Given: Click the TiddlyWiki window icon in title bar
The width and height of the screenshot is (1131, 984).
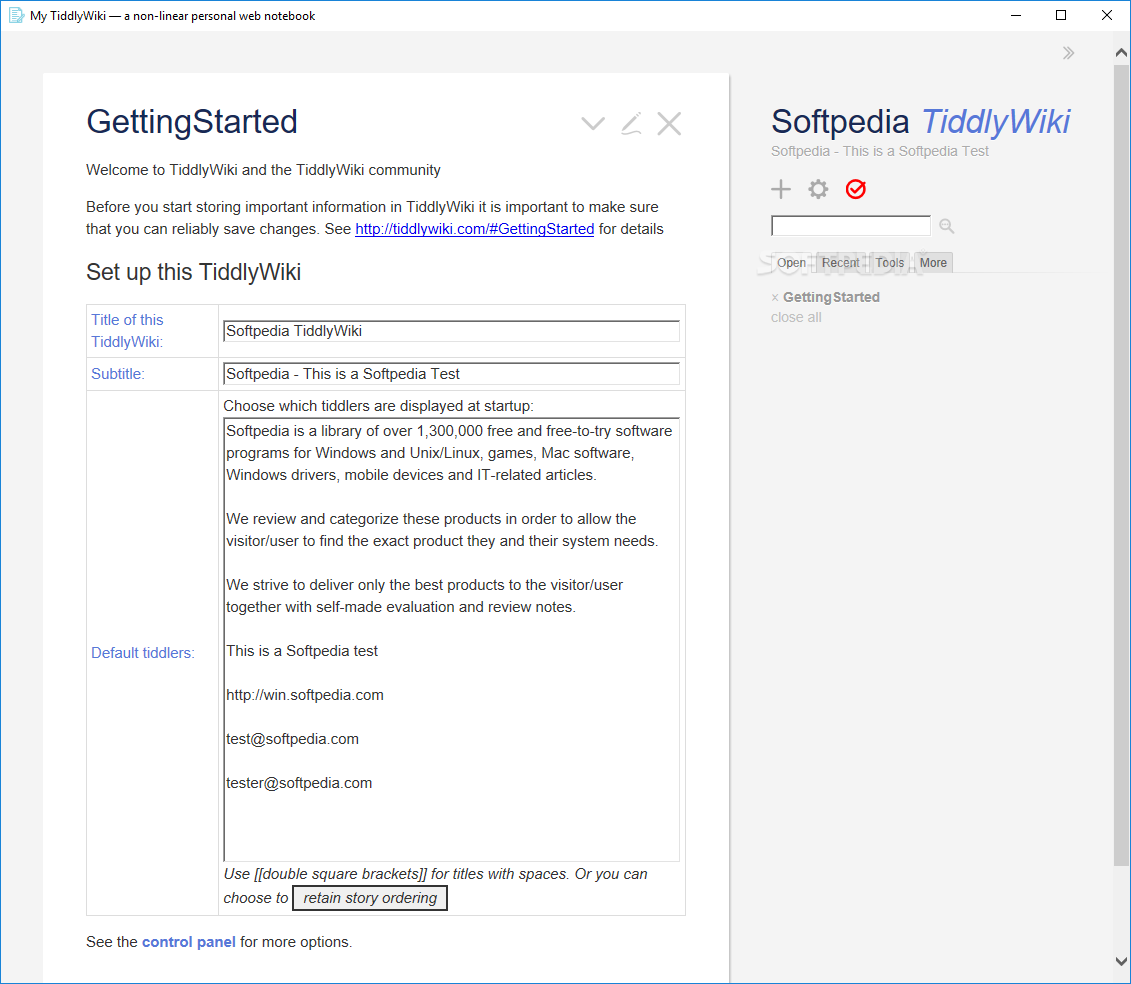Looking at the screenshot, I should 16,15.
